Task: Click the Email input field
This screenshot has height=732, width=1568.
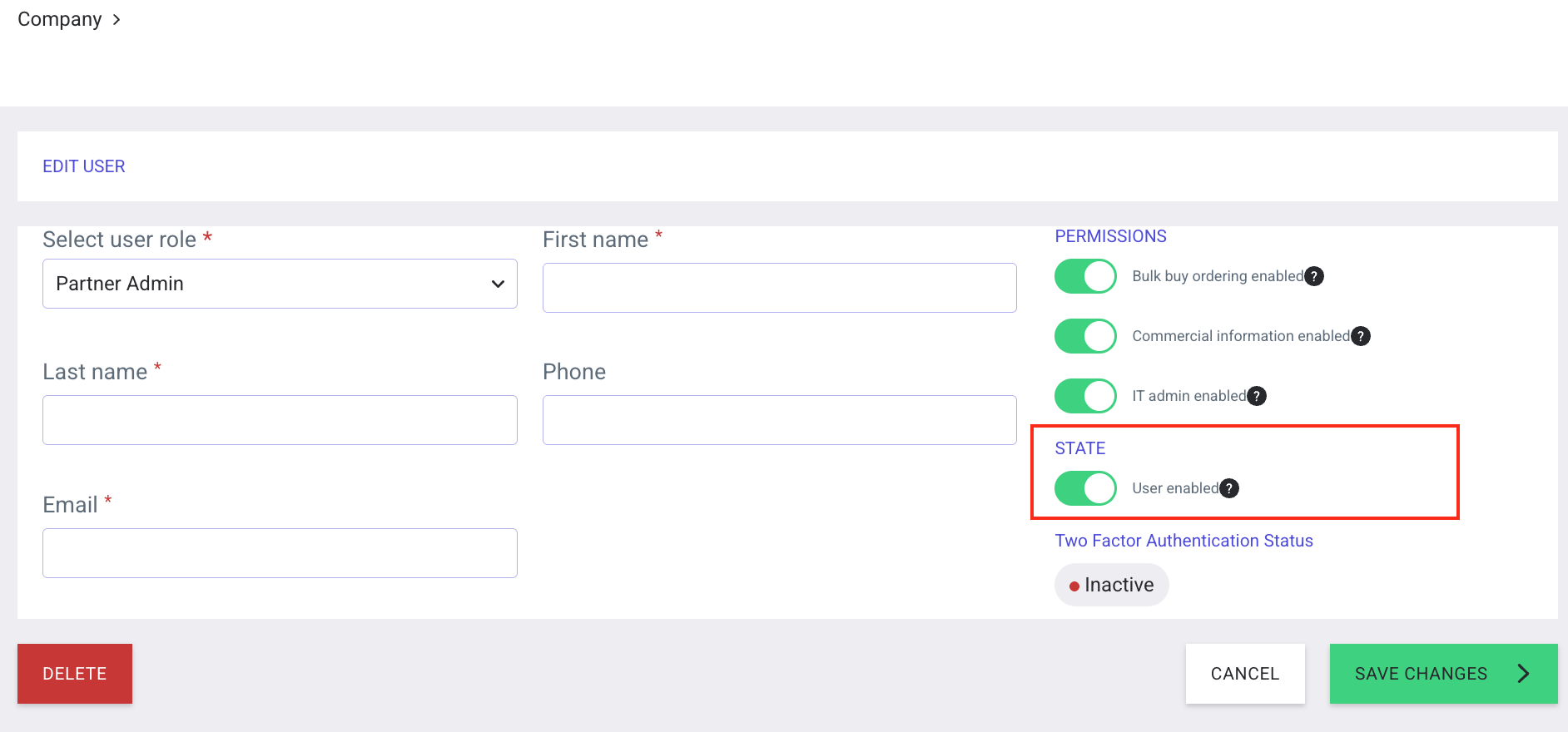Action: point(280,553)
